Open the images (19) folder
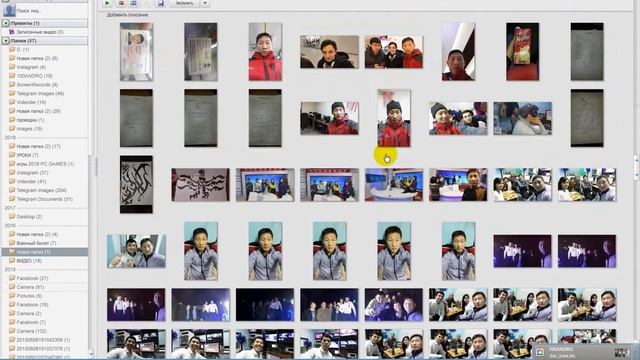Screen dimensions: 640x360 pos(29,129)
